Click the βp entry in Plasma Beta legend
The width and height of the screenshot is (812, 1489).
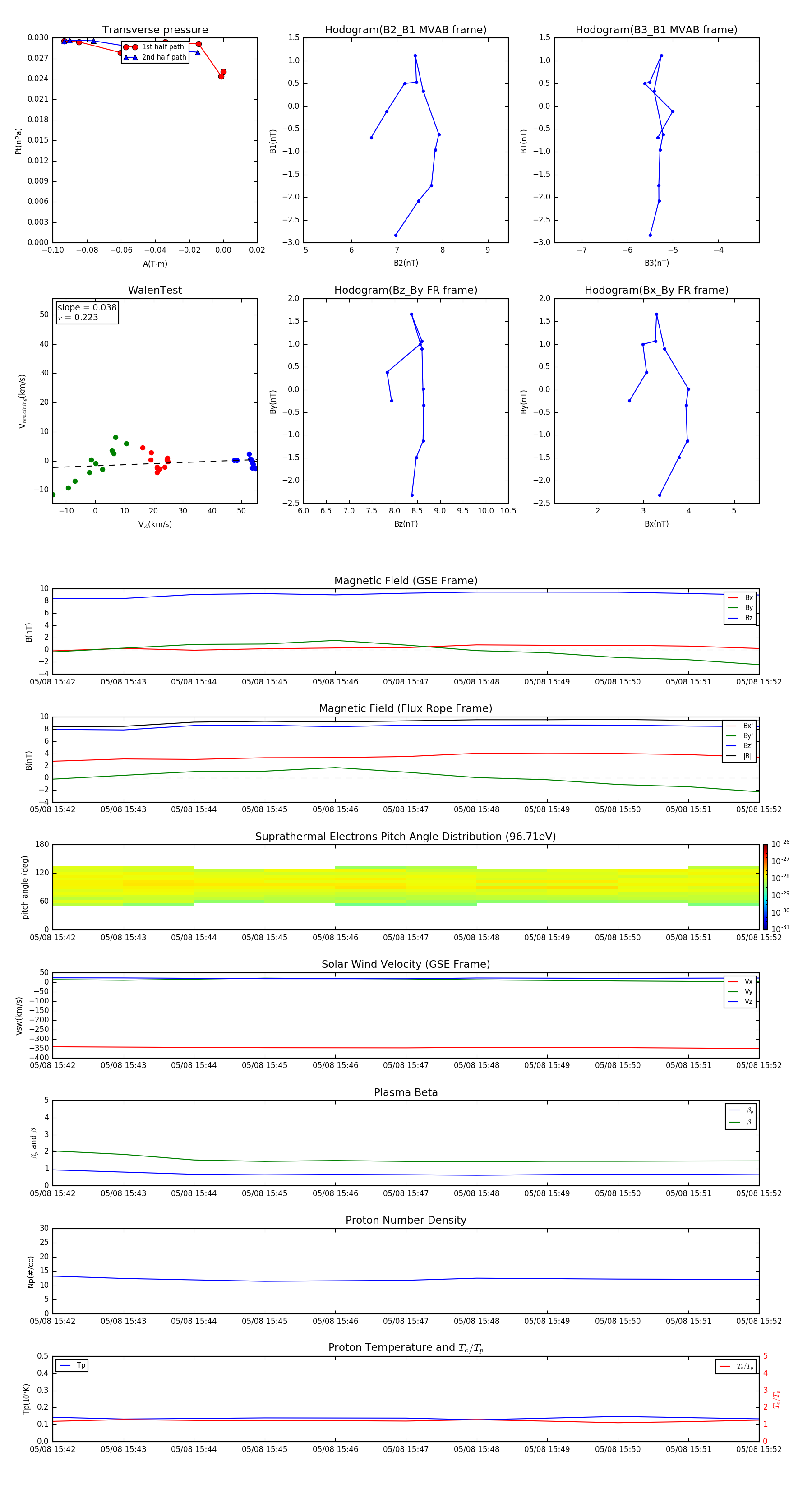[x=741, y=1110]
